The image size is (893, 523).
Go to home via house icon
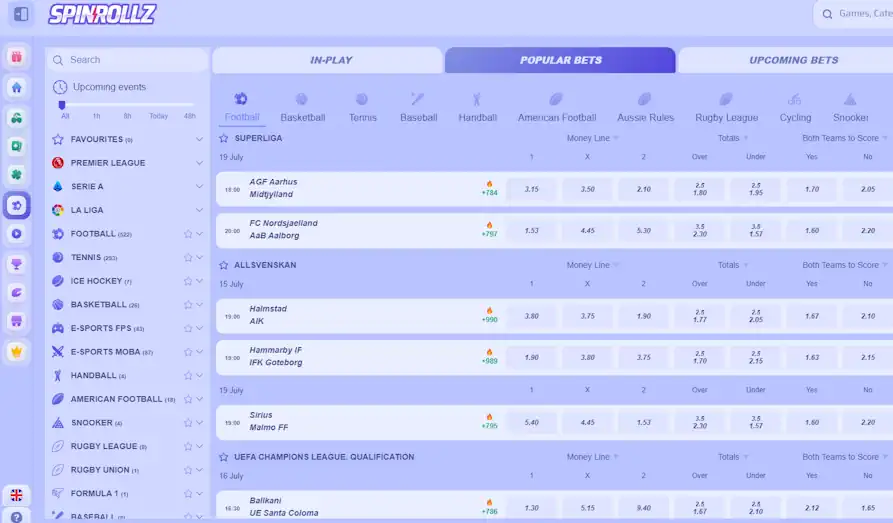pos(17,87)
